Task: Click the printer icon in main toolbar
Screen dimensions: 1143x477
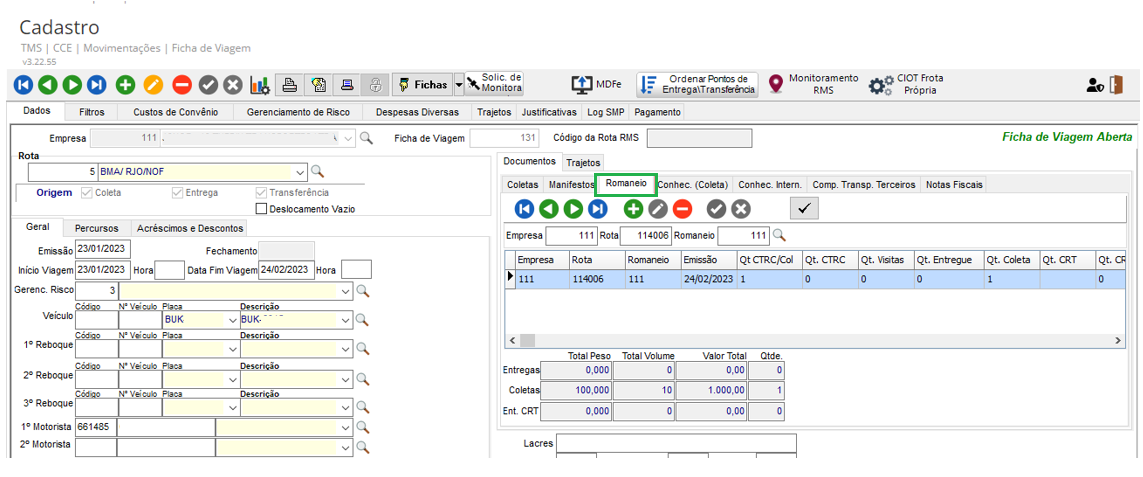Action: click(289, 85)
